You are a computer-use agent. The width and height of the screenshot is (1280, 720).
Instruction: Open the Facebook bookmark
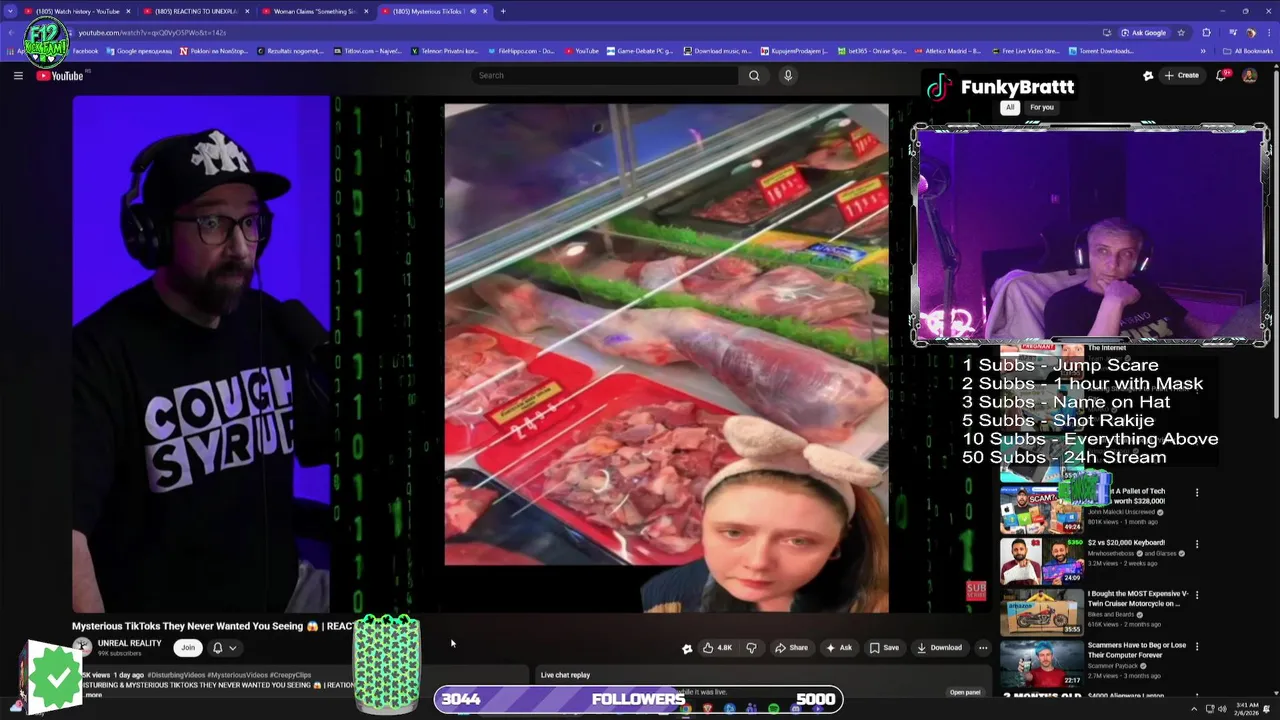(x=85, y=51)
